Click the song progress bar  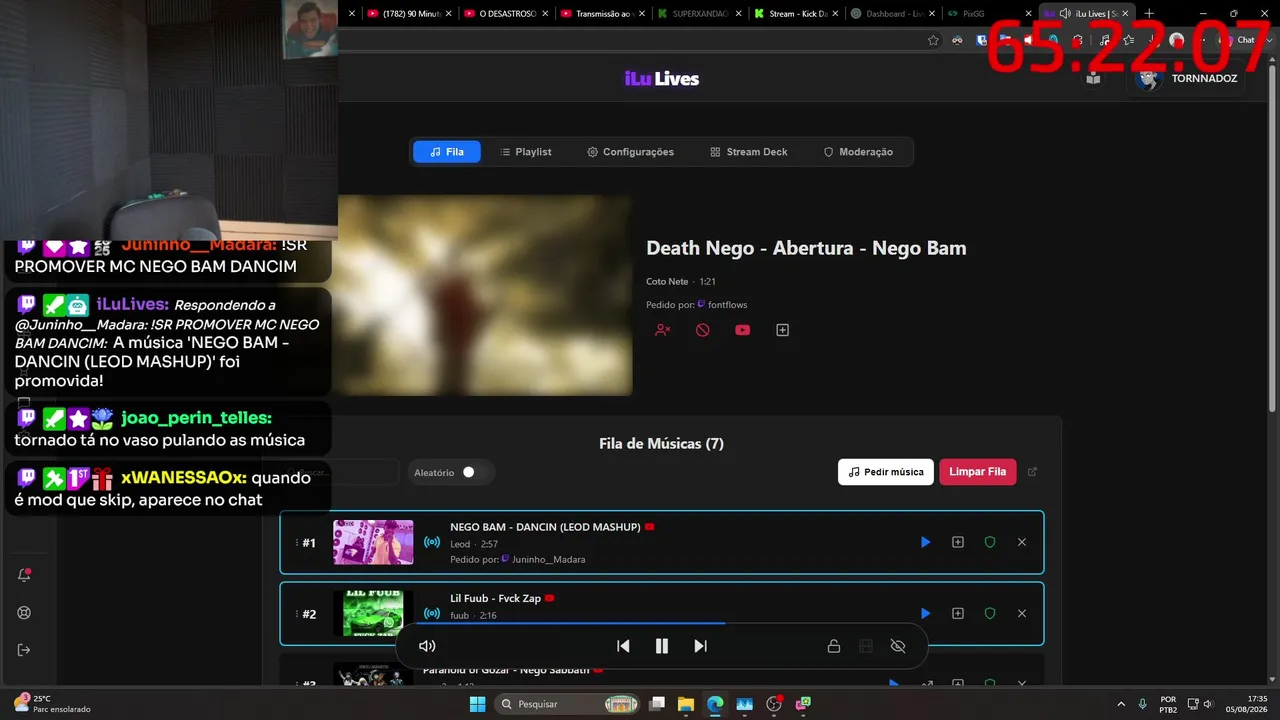click(662, 623)
